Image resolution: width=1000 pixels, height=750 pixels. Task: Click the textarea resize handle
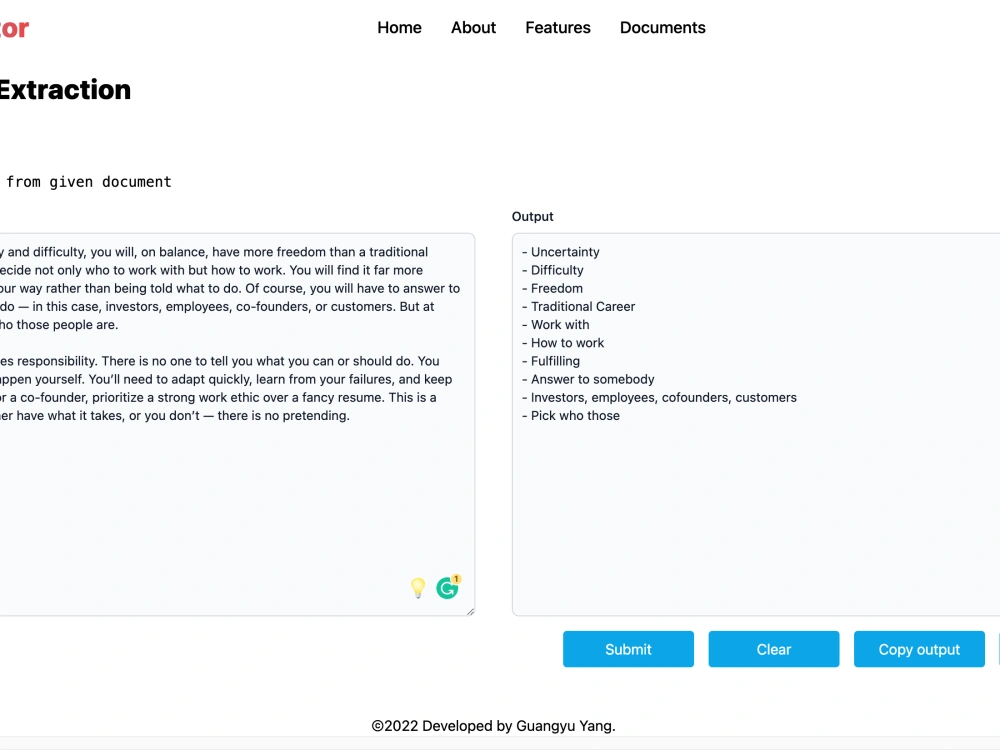coord(470,610)
